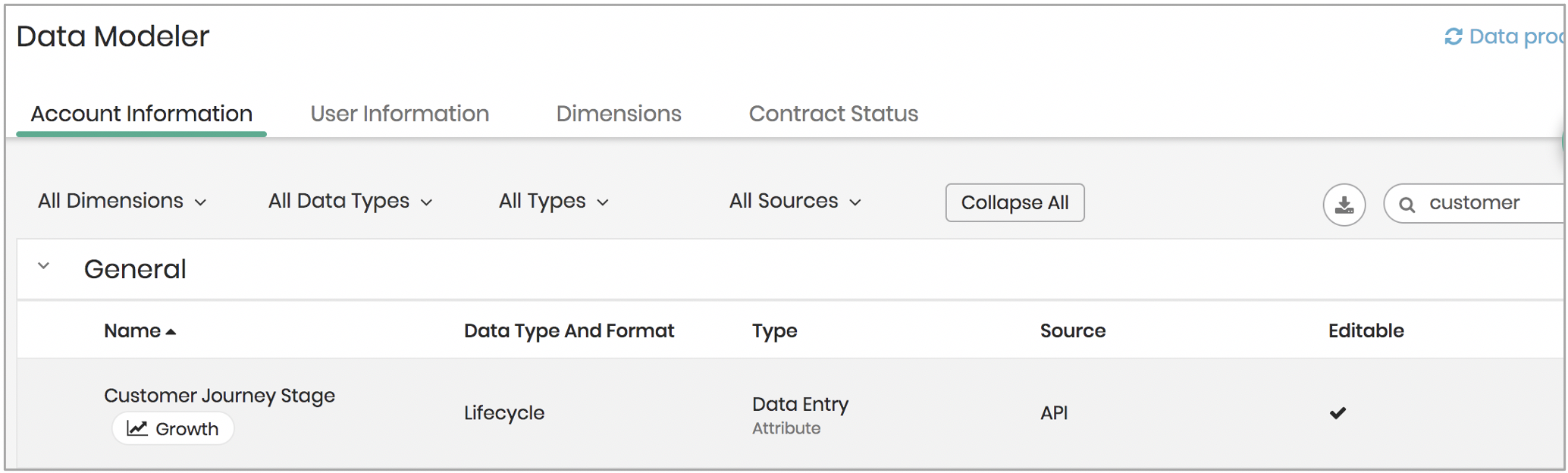Click the download export icon
Screen dimensions: 1568x473
(1344, 204)
